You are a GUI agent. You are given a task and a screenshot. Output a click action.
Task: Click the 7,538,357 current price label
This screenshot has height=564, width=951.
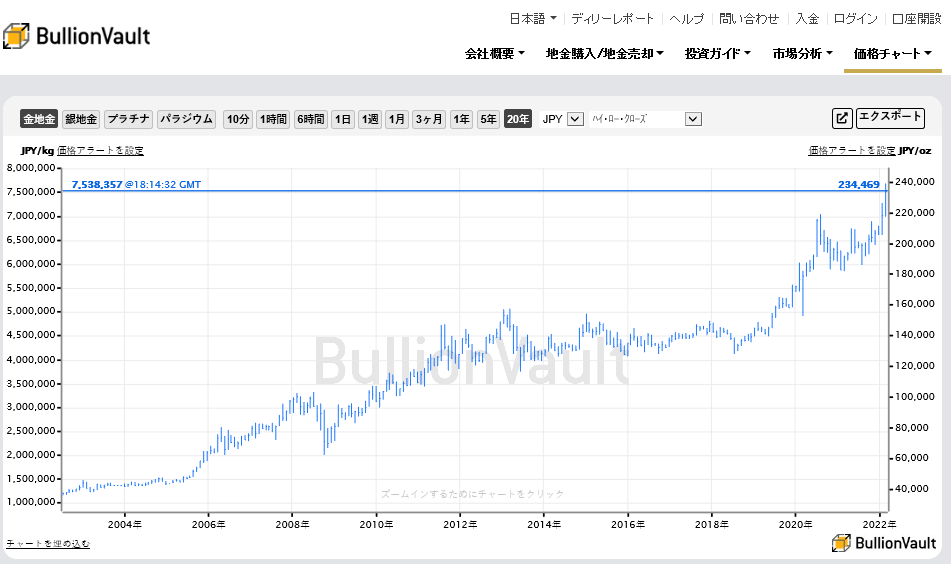point(97,184)
